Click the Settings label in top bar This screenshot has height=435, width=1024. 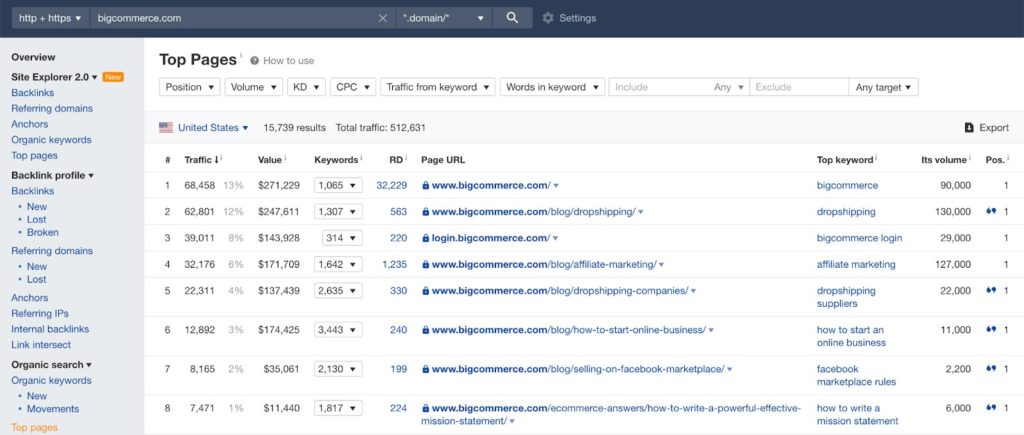(x=577, y=18)
